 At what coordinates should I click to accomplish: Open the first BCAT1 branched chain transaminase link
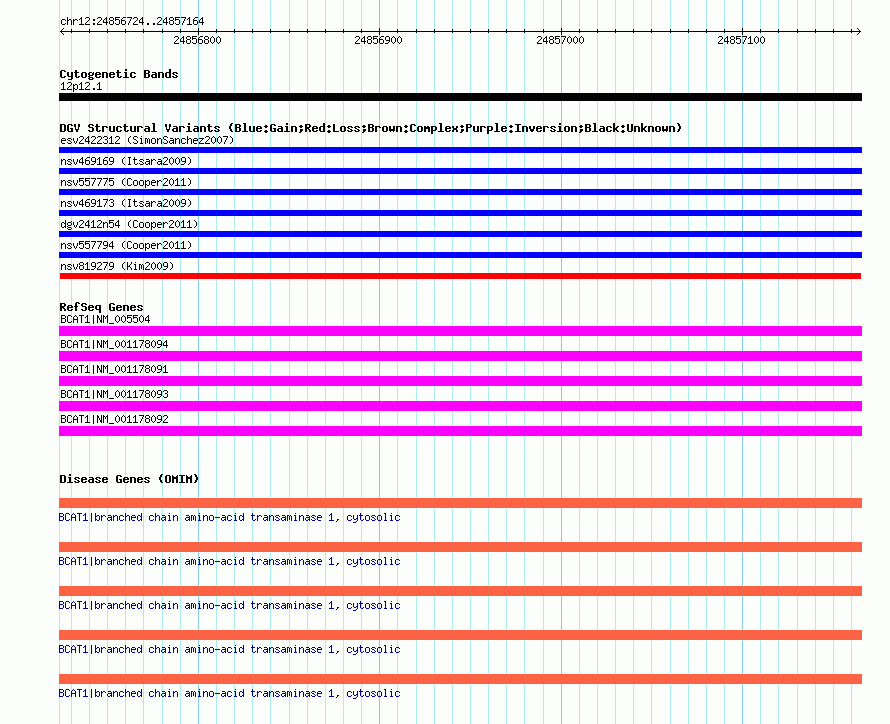(229, 517)
